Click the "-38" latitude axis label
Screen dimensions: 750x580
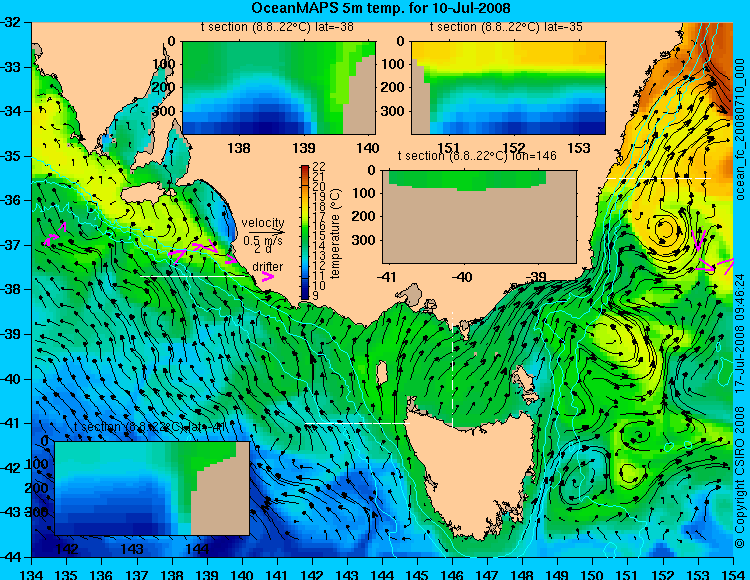point(12,290)
